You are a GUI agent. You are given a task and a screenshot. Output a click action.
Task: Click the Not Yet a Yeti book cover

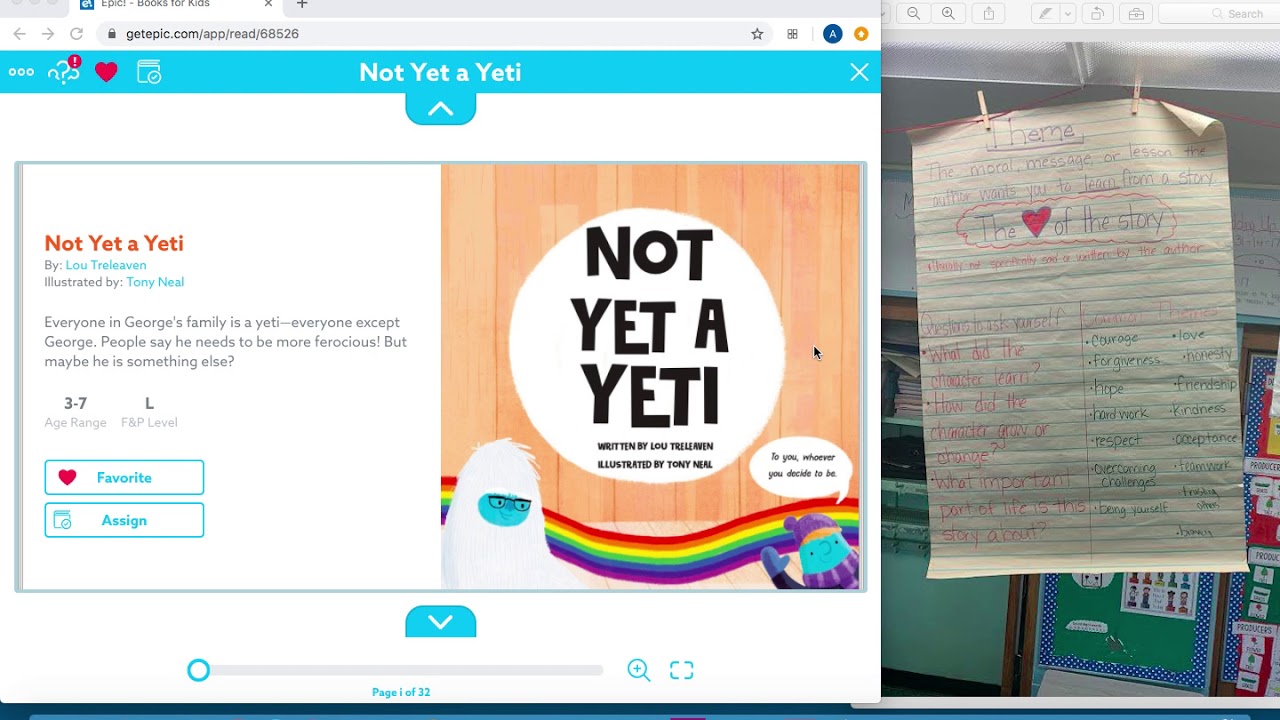click(x=650, y=377)
